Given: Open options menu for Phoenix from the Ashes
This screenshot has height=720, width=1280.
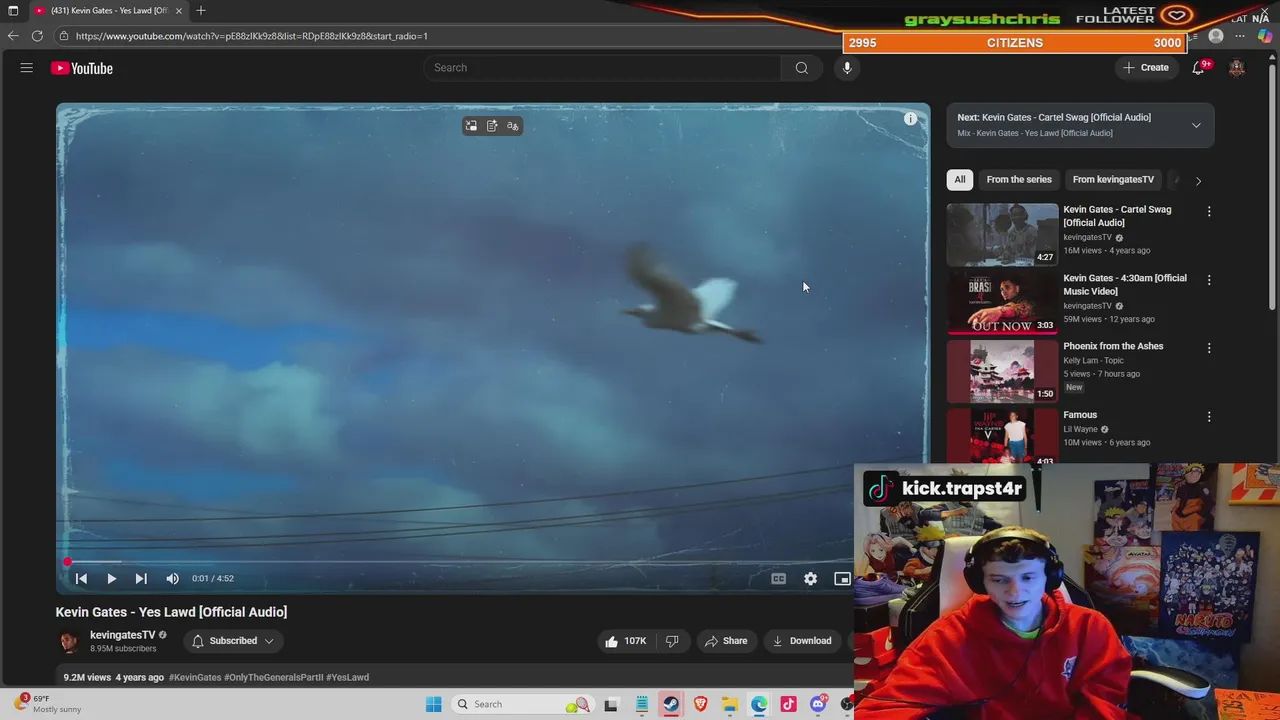Looking at the screenshot, I should [1209, 348].
